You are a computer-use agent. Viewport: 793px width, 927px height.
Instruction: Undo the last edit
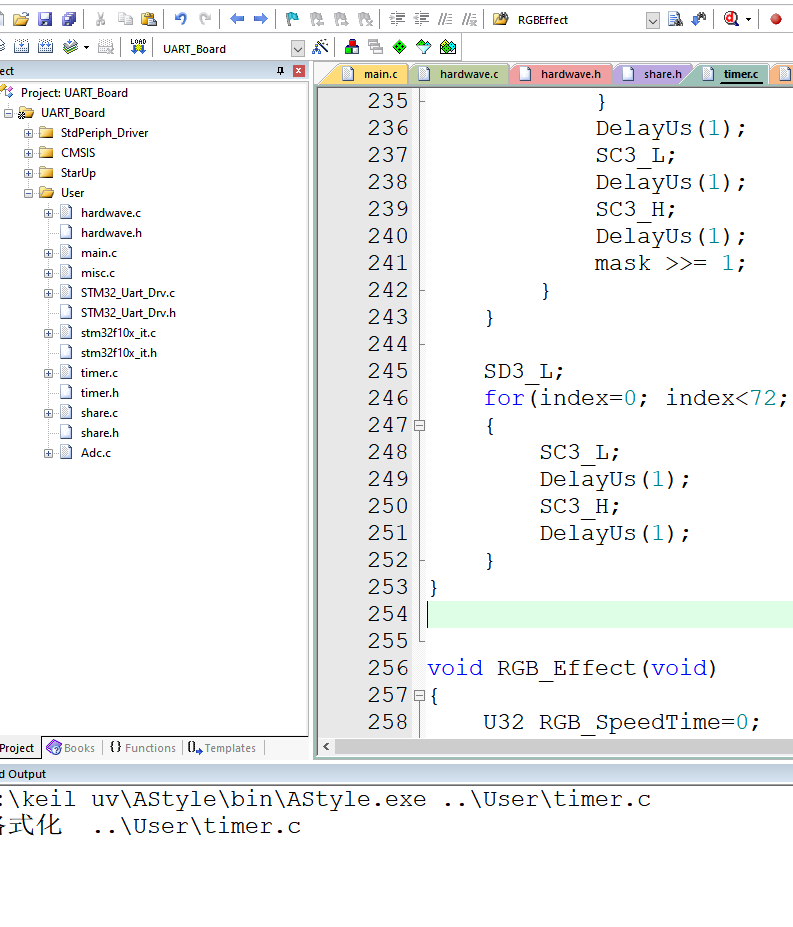tap(180, 20)
